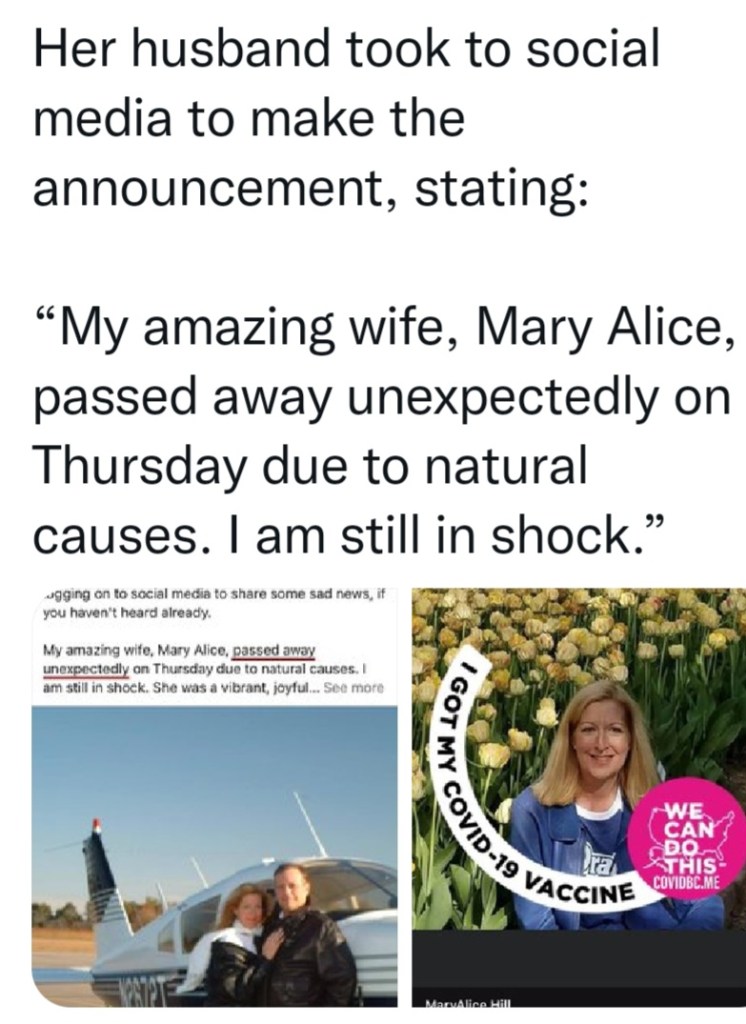The image size is (746, 1024).
Task: Open the couple-with-airplane photo
Action: coord(215,850)
